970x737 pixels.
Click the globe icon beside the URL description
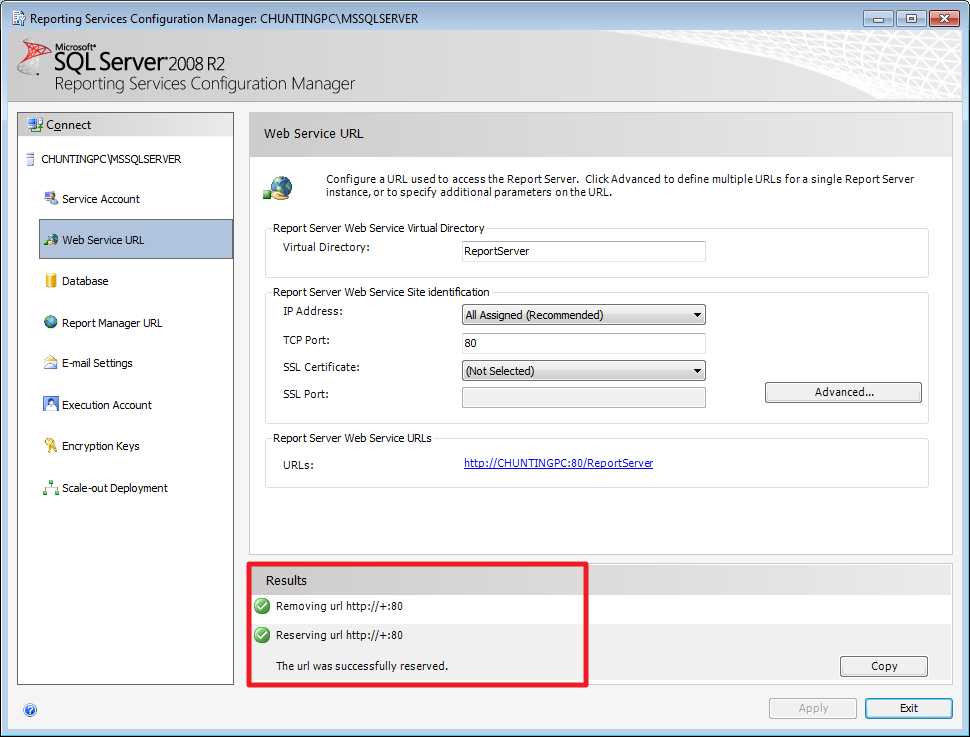[278, 188]
